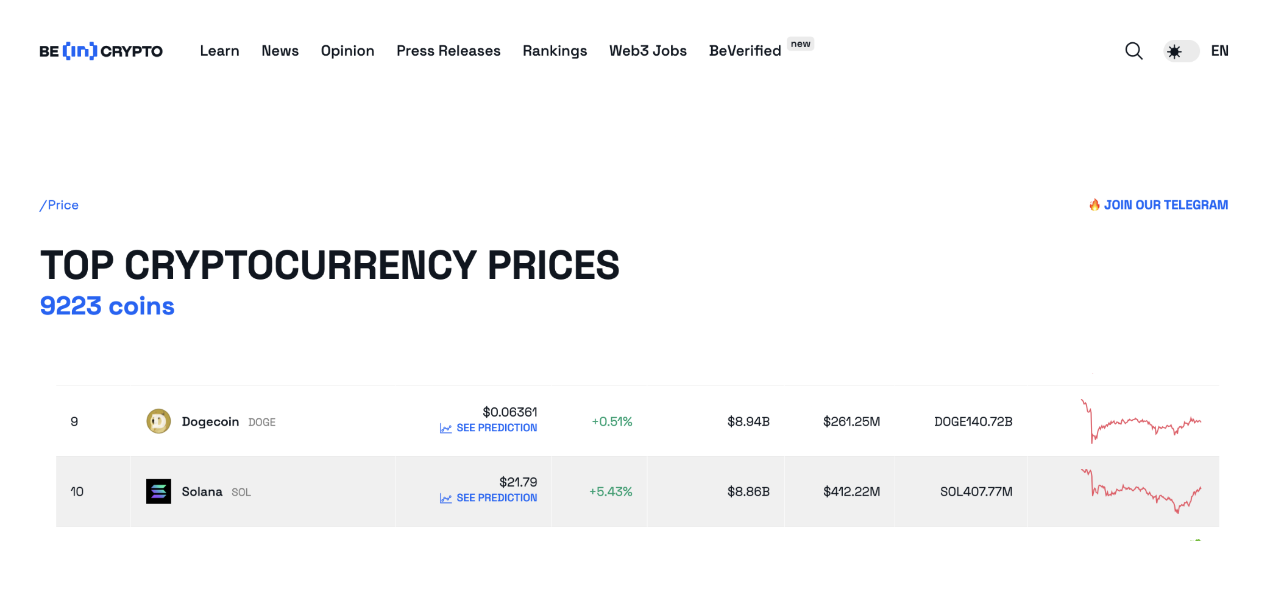Open Press Releases page
This screenshot has width=1270, height=602.
pos(448,51)
